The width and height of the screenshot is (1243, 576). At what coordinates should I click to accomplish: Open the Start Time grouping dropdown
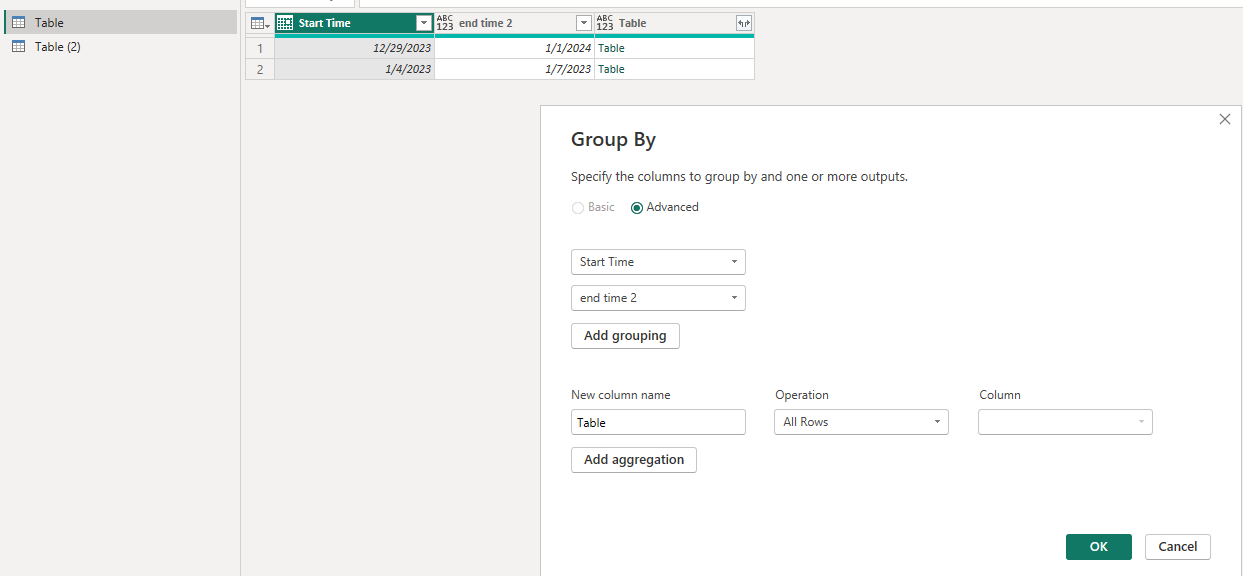pos(658,262)
